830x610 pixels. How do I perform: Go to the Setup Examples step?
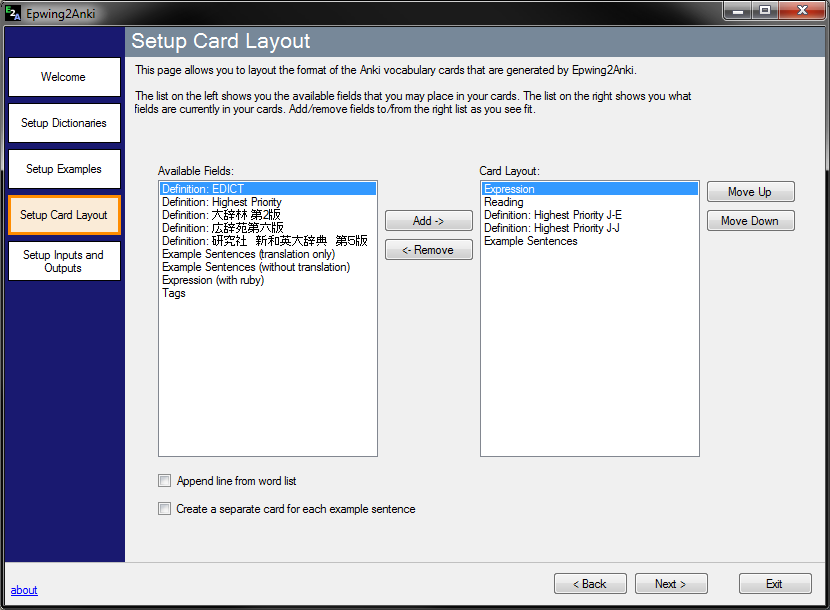click(x=63, y=168)
